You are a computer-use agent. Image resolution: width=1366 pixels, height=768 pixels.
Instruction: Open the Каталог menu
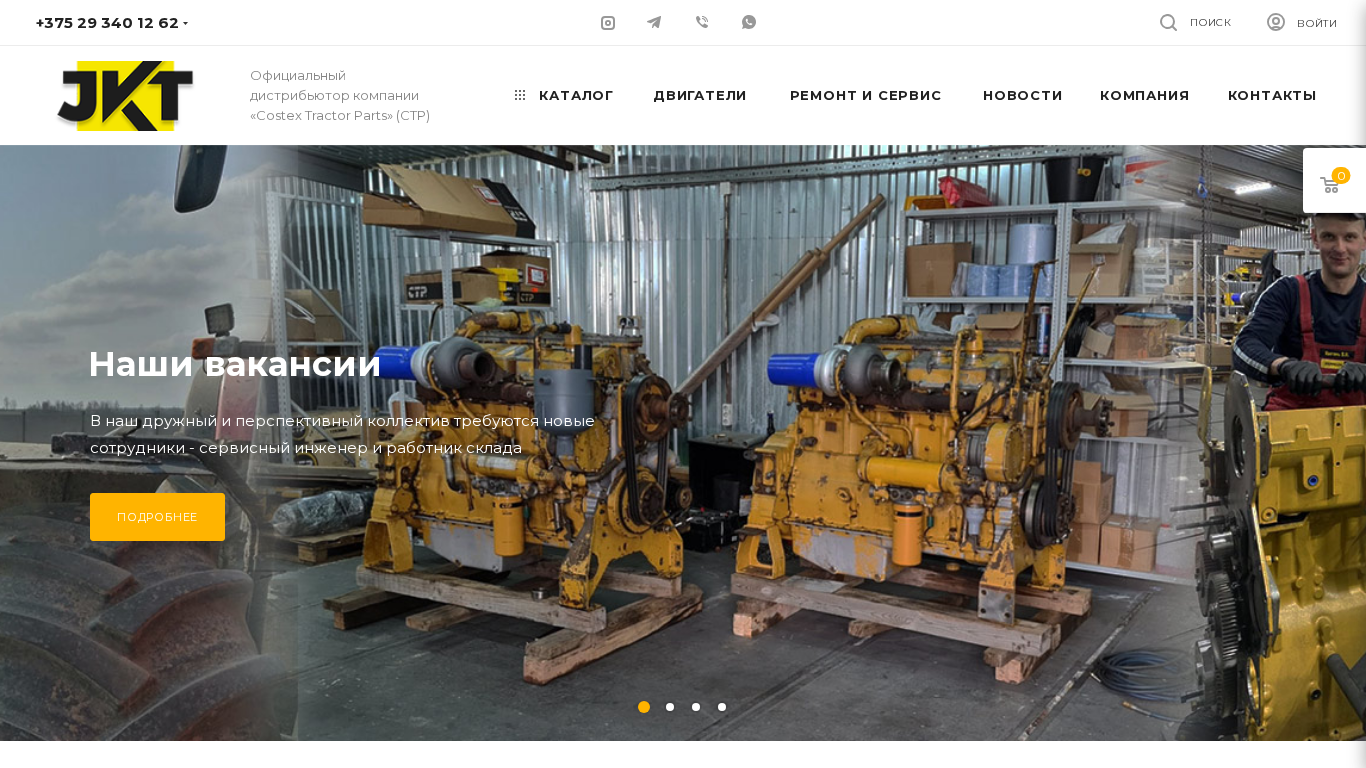(576, 96)
